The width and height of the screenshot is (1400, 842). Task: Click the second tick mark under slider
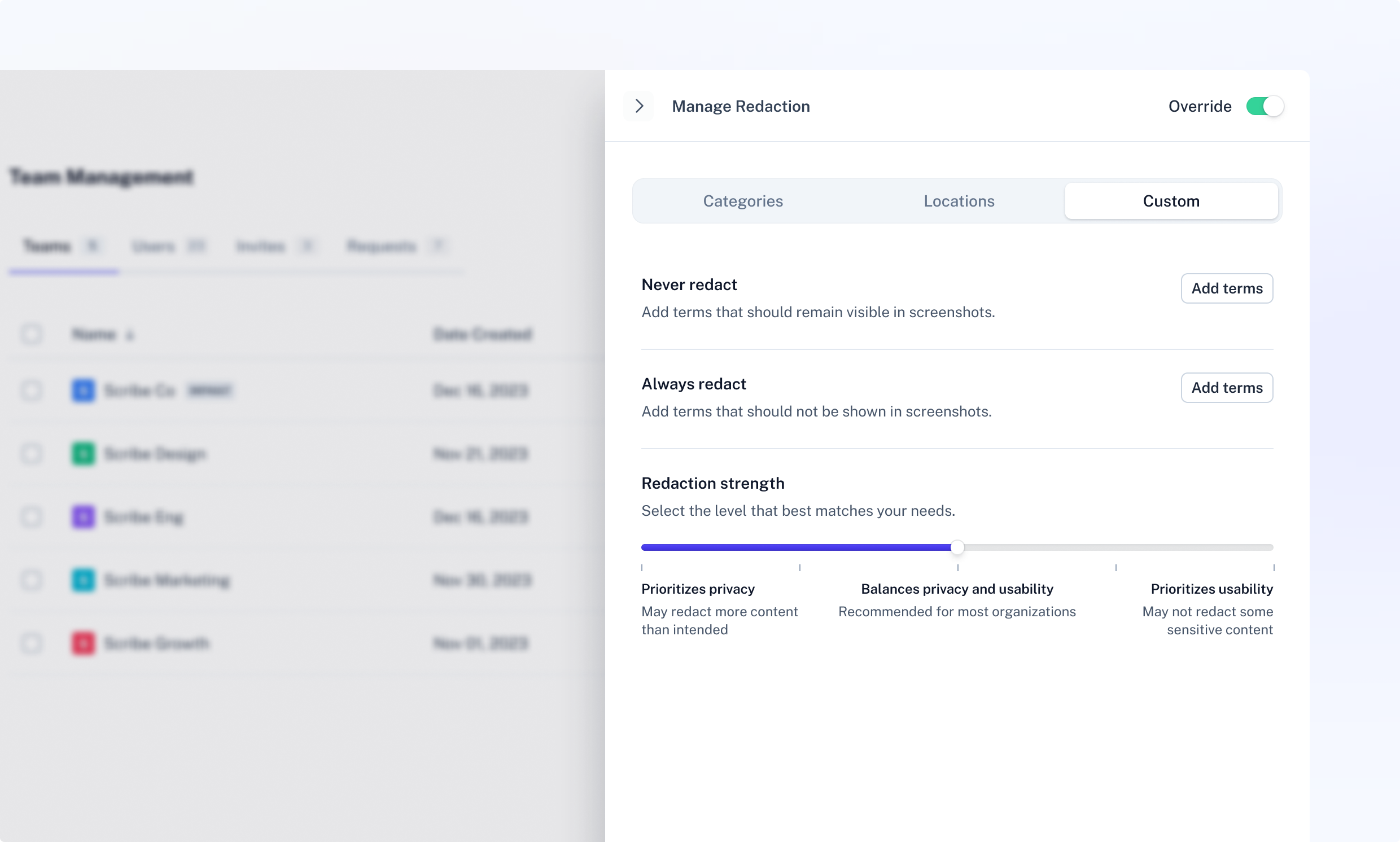[799, 567]
